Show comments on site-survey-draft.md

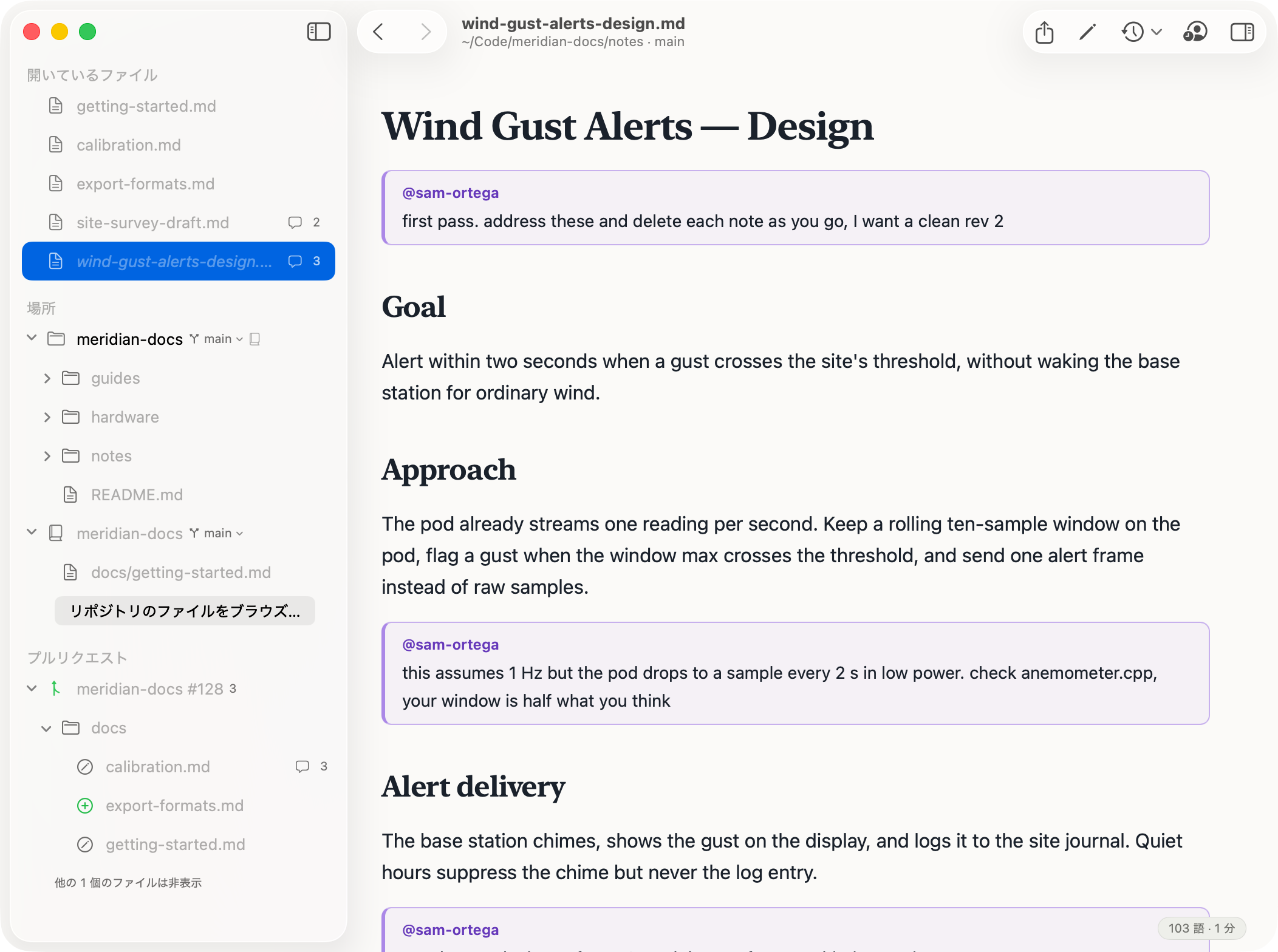(304, 222)
